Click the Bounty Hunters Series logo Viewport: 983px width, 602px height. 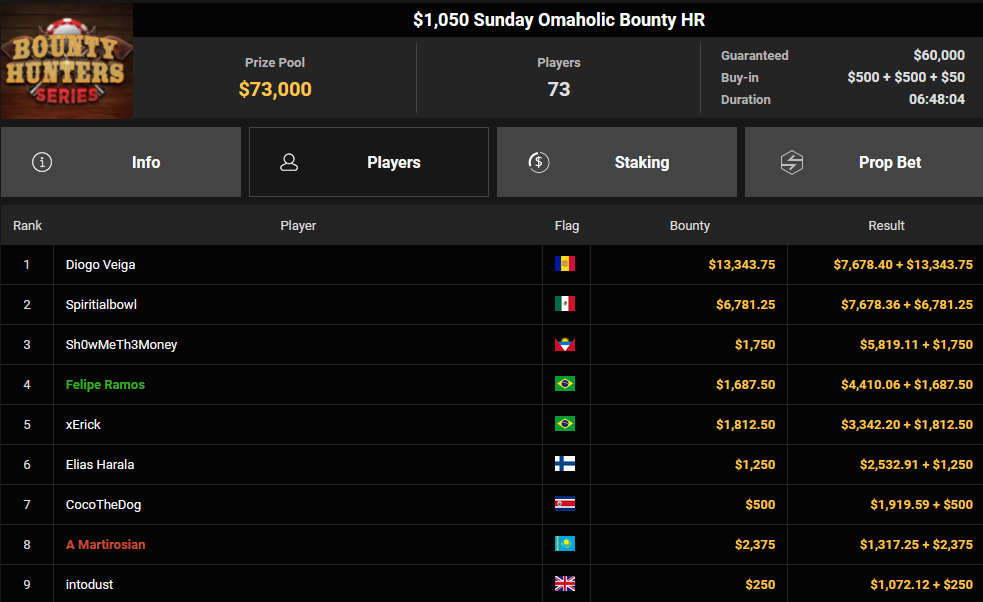click(x=66, y=60)
